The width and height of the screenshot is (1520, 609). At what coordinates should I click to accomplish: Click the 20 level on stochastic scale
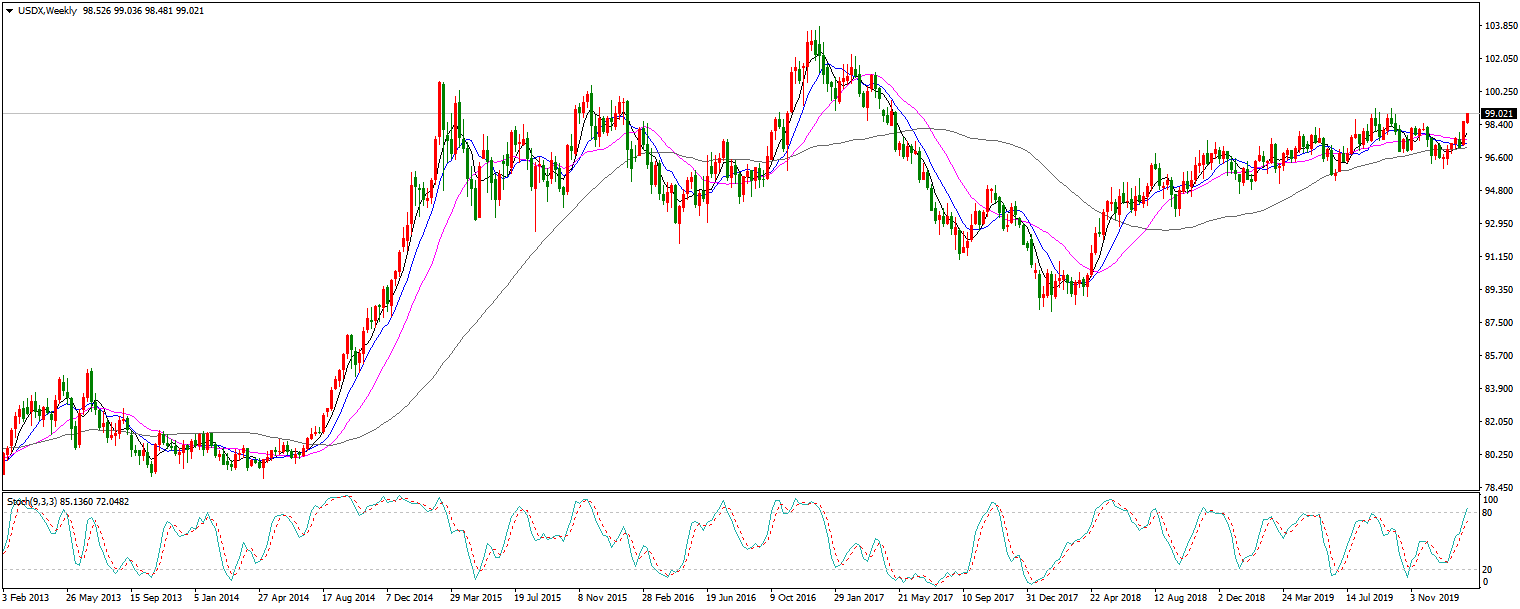(x=1488, y=570)
